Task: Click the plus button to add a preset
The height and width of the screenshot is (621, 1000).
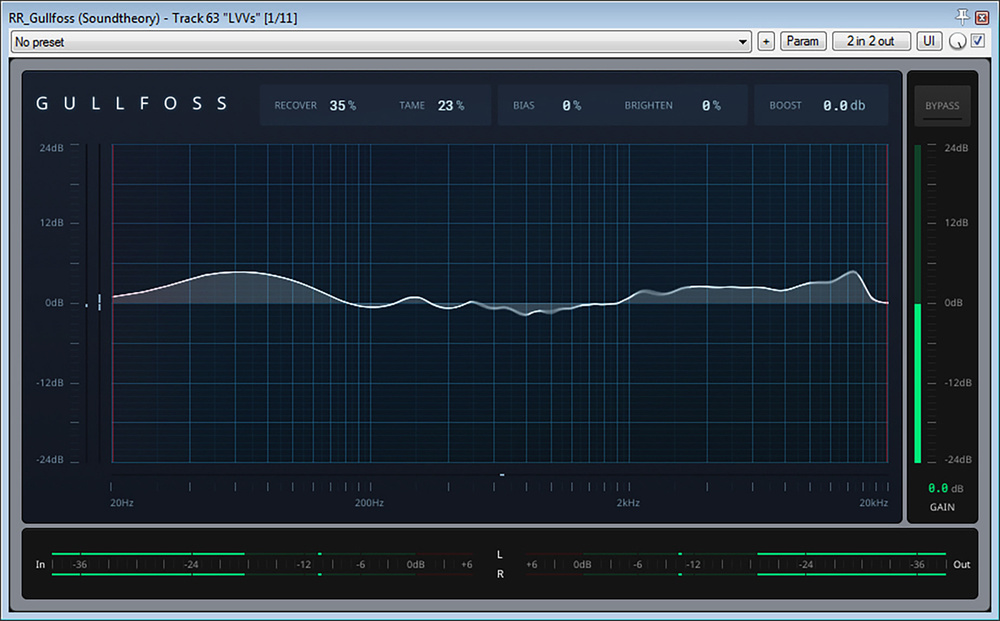Action: coord(766,41)
